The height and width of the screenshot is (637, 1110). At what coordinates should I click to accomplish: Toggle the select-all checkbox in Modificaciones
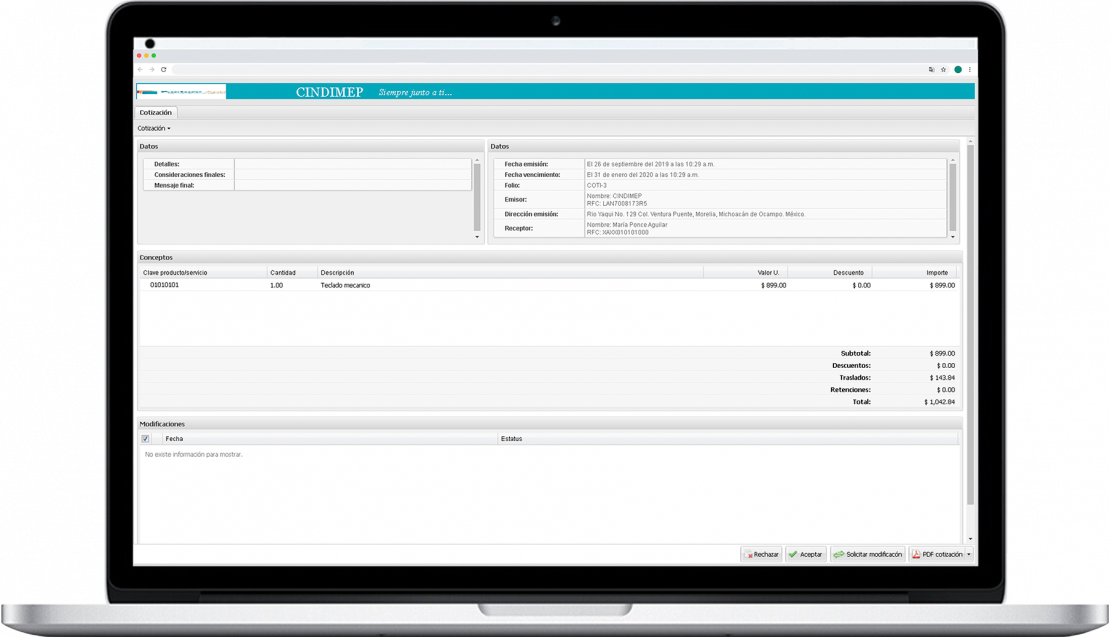pyautogui.click(x=146, y=438)
